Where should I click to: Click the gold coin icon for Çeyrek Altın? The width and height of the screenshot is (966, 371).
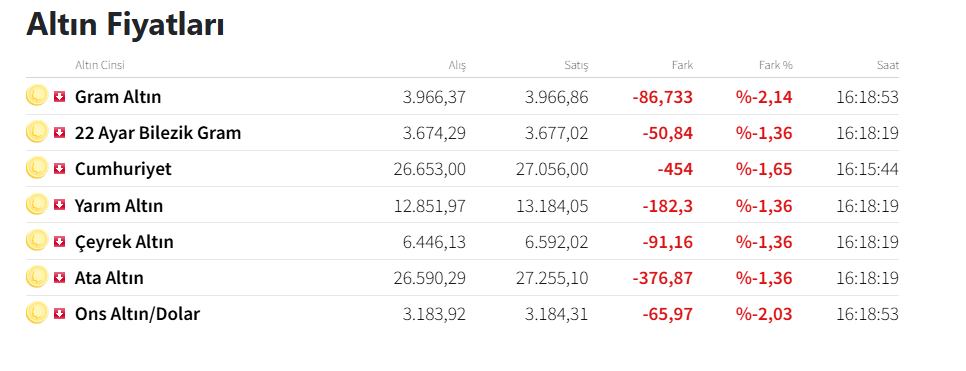37,240
